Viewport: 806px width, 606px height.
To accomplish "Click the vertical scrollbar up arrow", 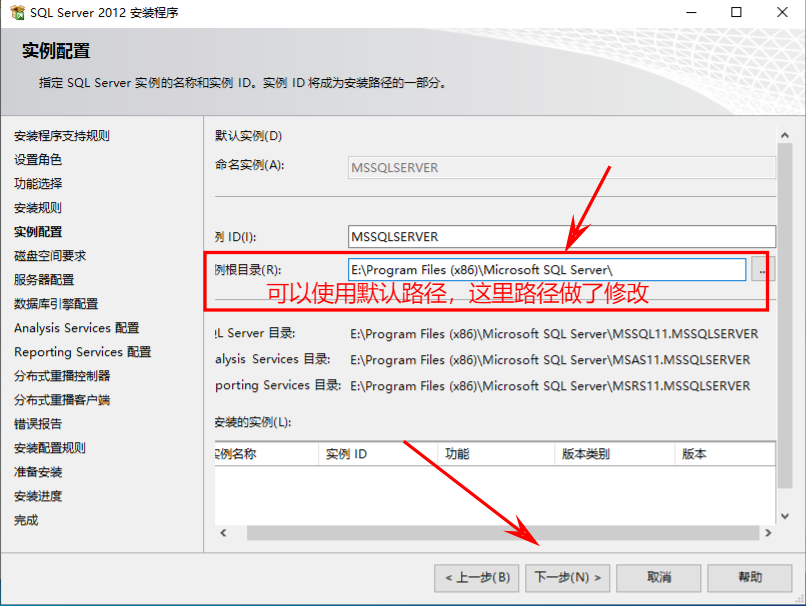I will [x=784, y=136].
